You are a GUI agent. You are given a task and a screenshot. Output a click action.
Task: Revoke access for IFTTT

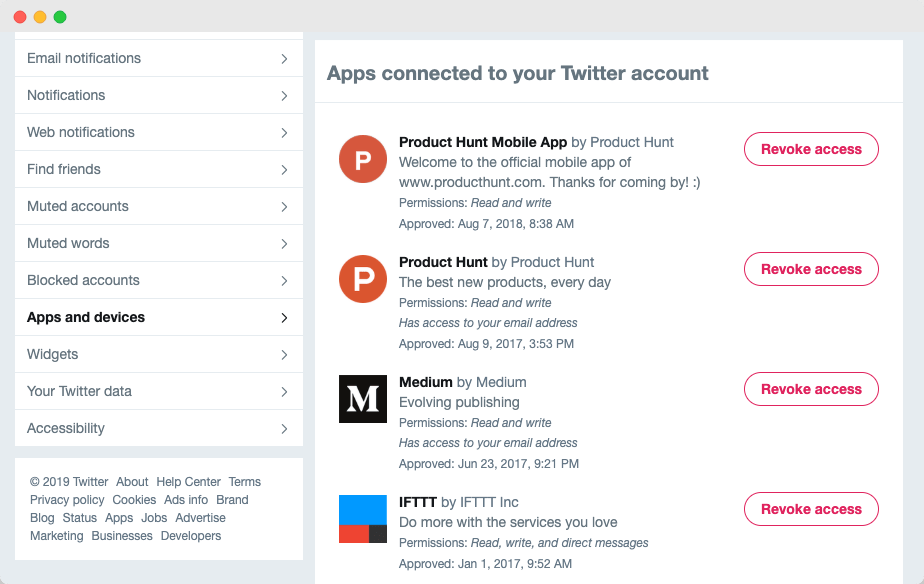(x=811, y=509)
